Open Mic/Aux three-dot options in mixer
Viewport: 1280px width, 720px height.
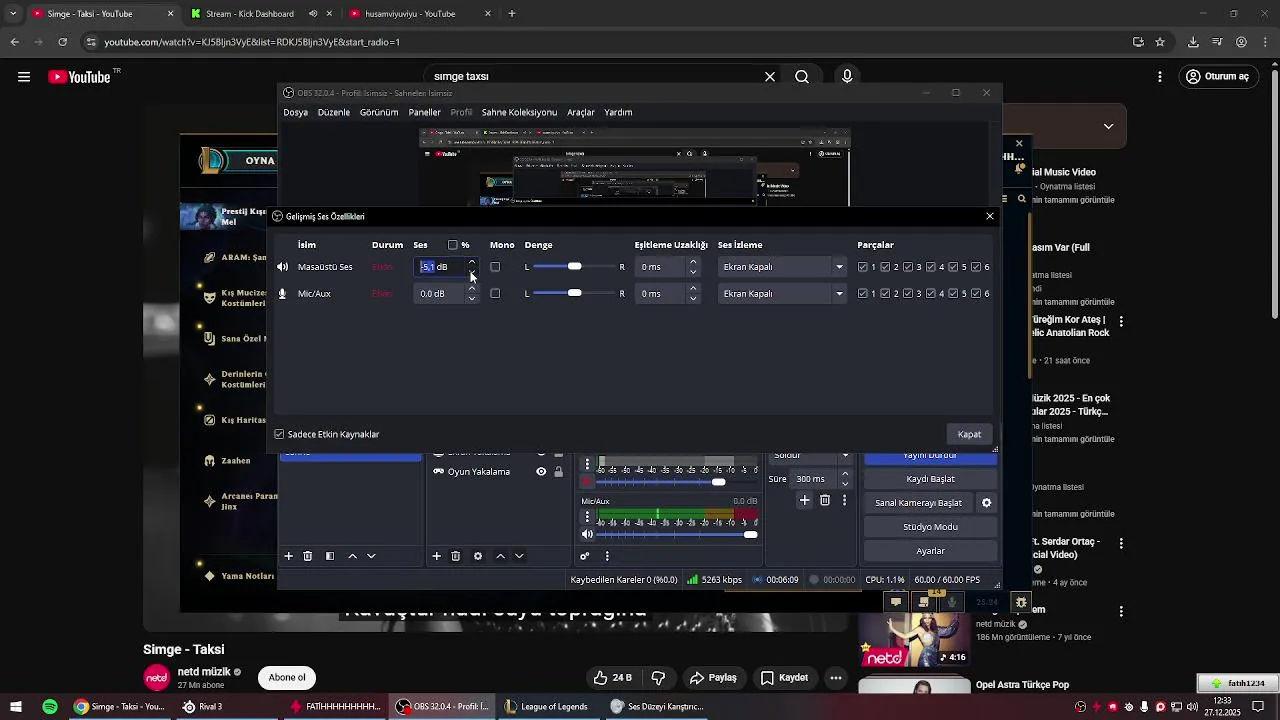587,517
